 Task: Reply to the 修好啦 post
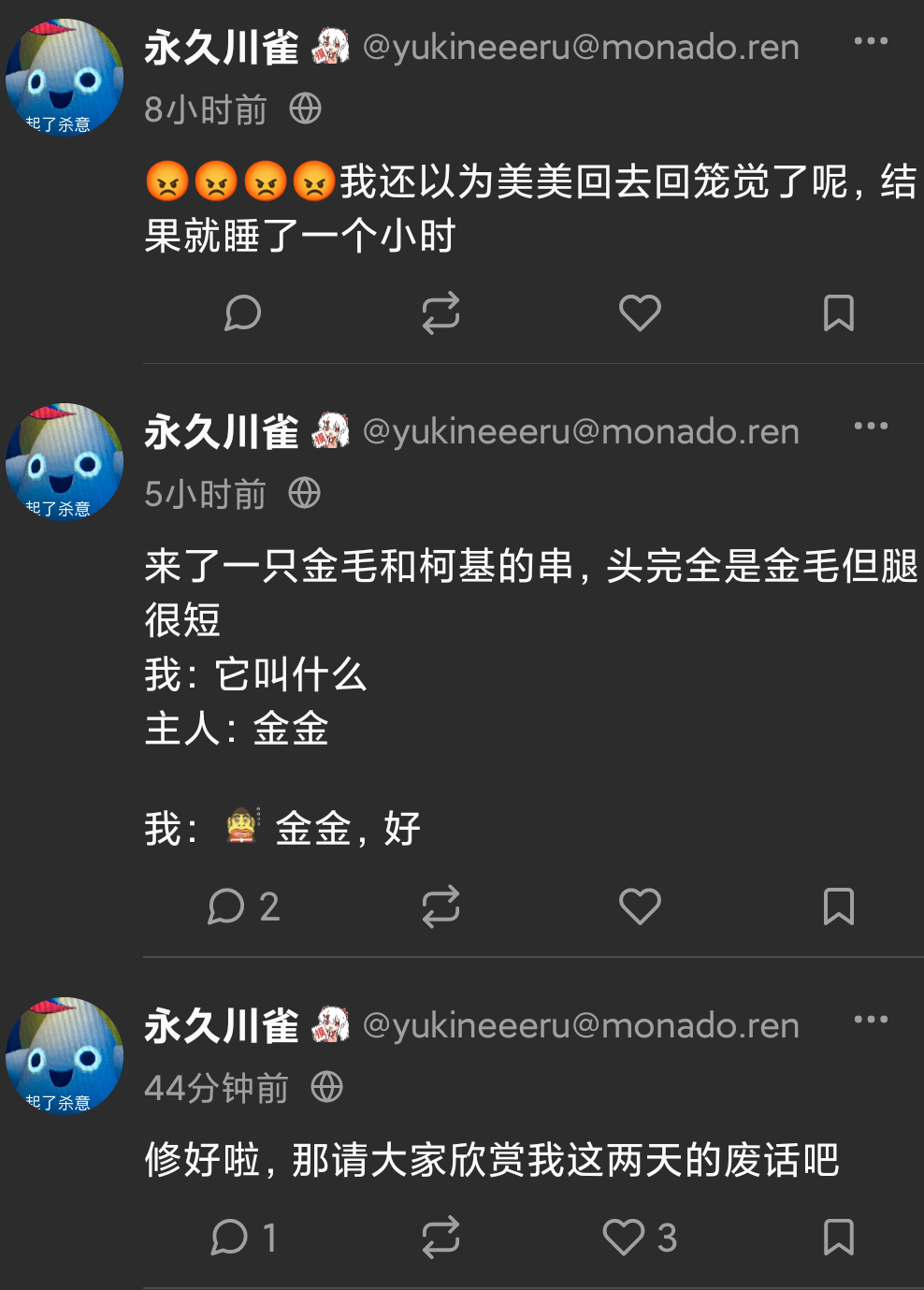coord(243,1238)
